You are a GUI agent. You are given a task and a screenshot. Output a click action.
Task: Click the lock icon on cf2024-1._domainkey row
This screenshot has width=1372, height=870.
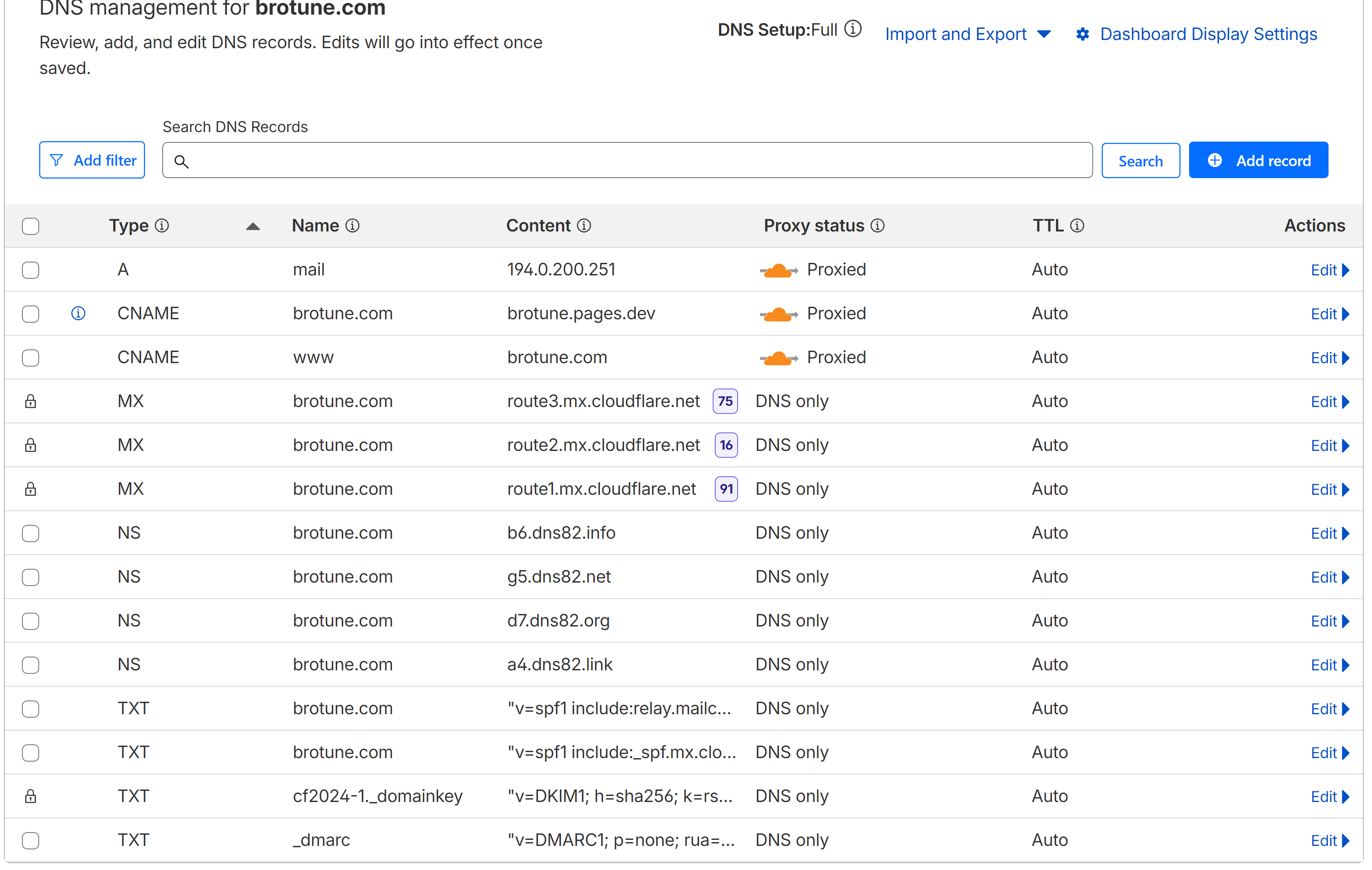pyautogui.click(x=31, y=796)
